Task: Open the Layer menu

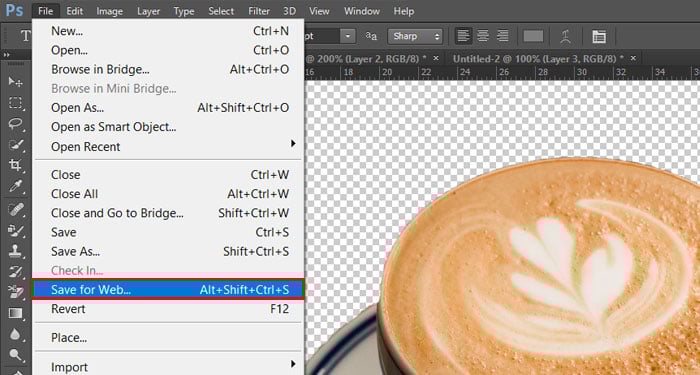Action: (x=148, y=11)
